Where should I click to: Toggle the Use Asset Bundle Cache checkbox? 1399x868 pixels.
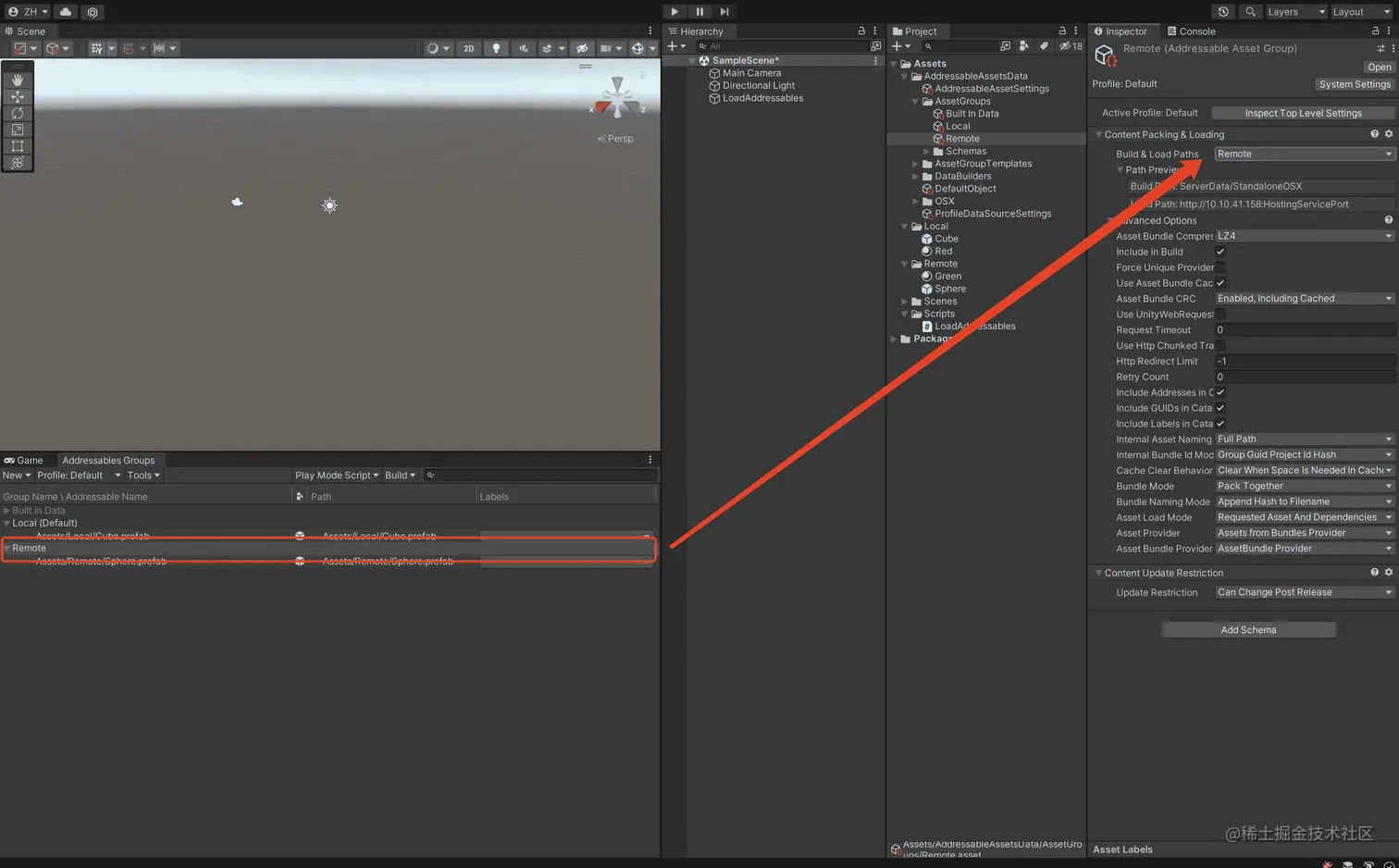click(1220, 283)
